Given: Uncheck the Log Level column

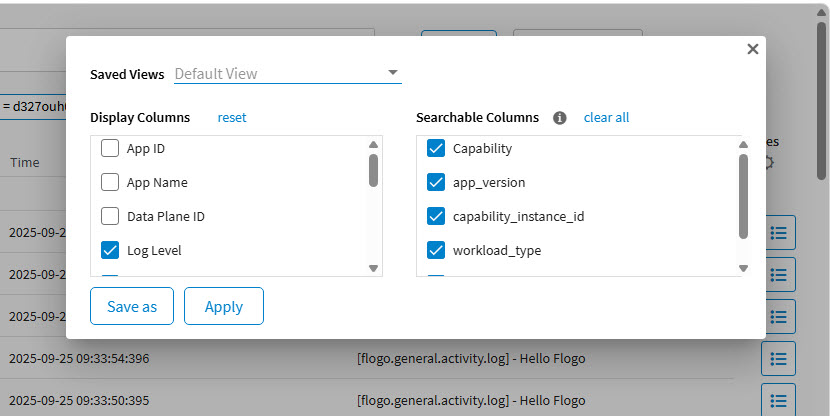Looking at the screenshot, I should click(x=110, y=250).
